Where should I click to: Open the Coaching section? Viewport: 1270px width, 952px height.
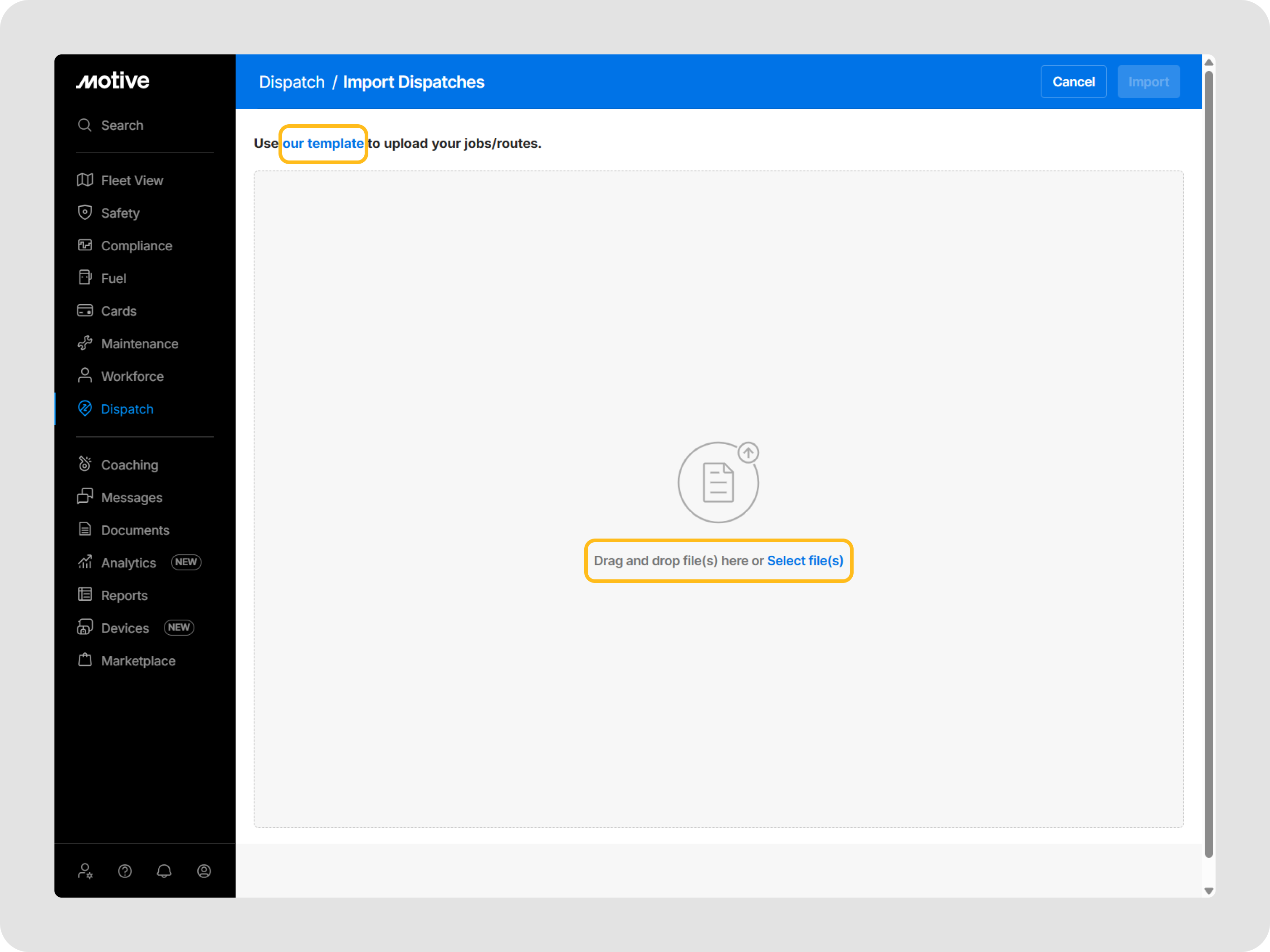click(x=129, y=464)
